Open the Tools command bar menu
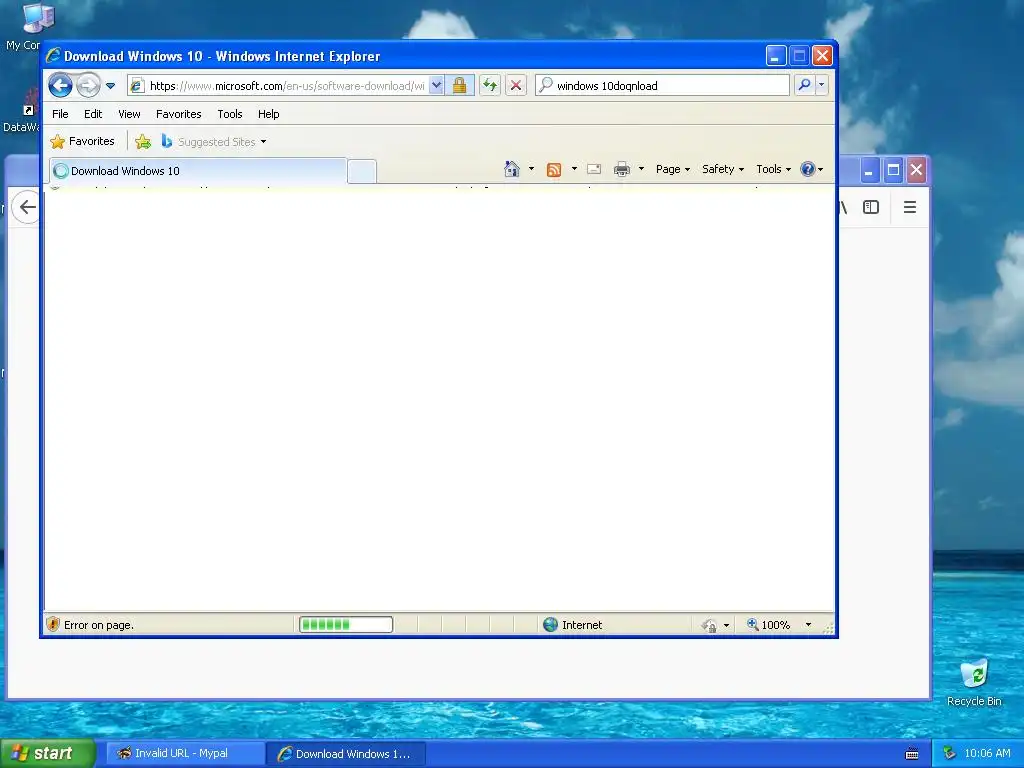The image size is (1024, 768). click(773, 169)
